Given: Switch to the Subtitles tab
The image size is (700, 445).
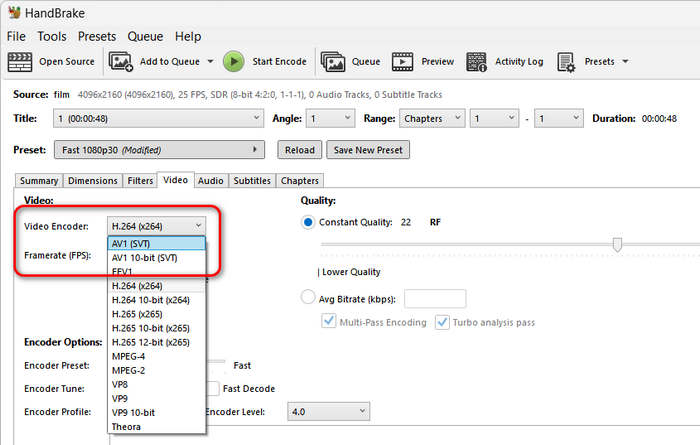Looking at the screenshot, I should (252, 181).
